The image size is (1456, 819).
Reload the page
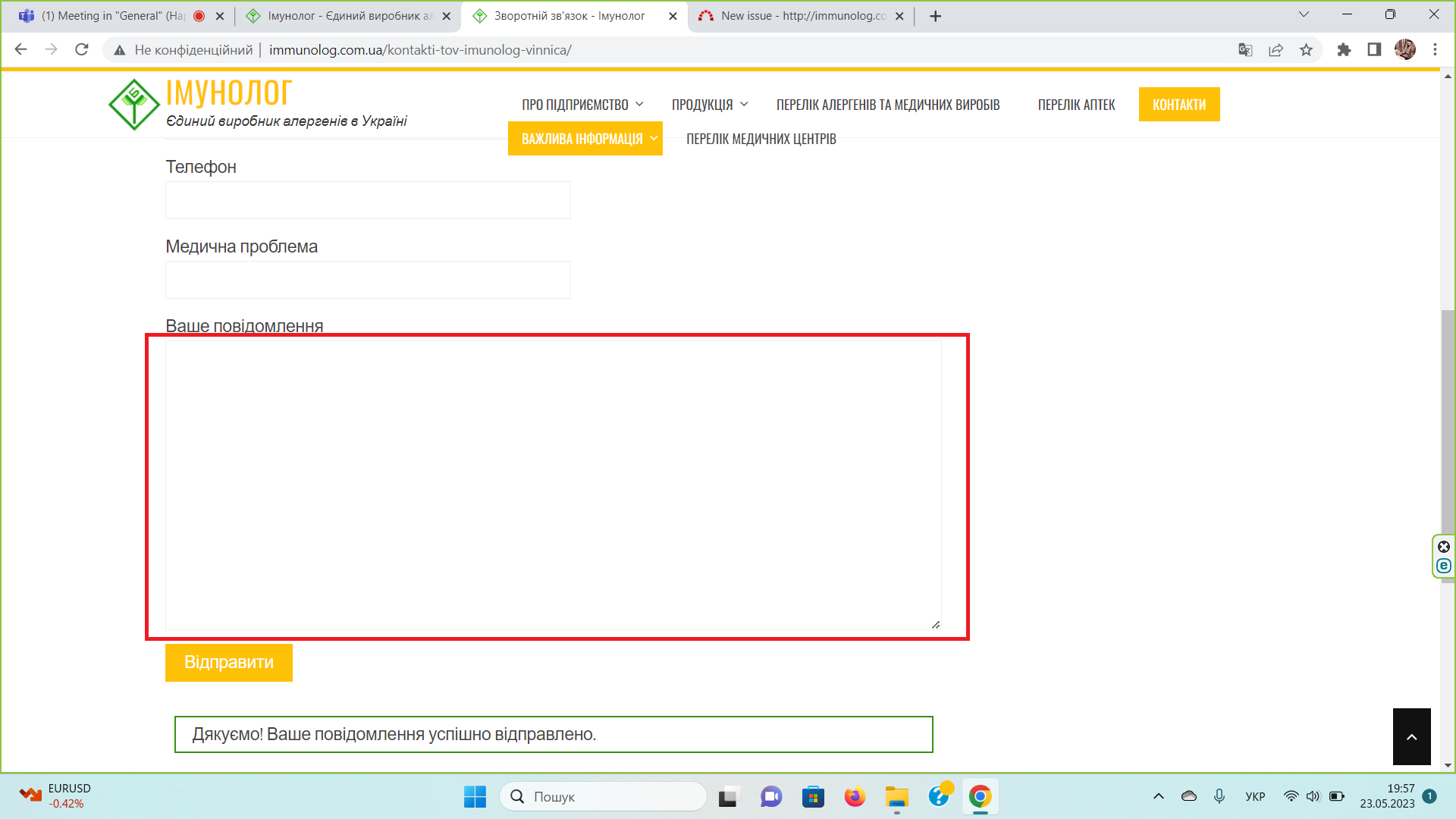[x=82, y=50]
